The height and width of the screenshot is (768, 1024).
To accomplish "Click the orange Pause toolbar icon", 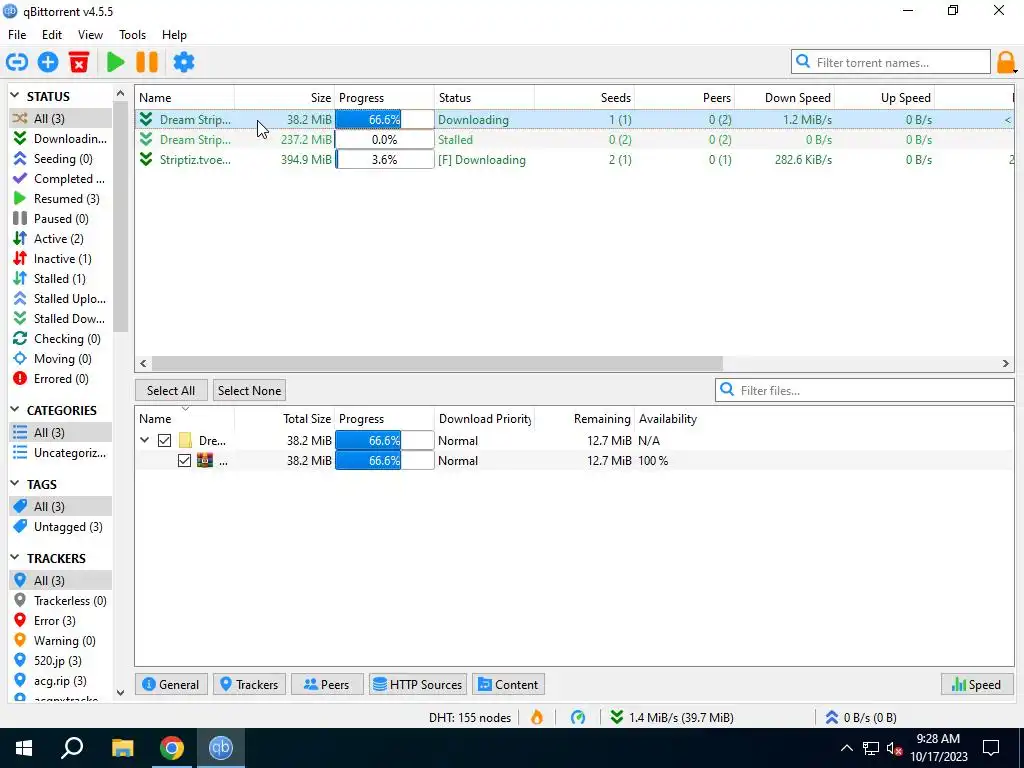I will tap(147, 62).
